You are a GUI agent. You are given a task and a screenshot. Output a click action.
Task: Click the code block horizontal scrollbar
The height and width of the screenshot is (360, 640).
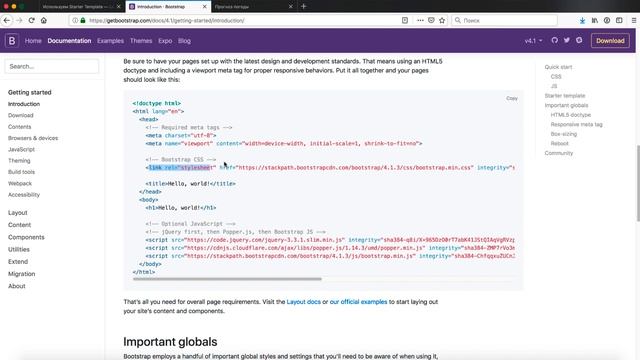pyautogui.click(x=227, y=279)
